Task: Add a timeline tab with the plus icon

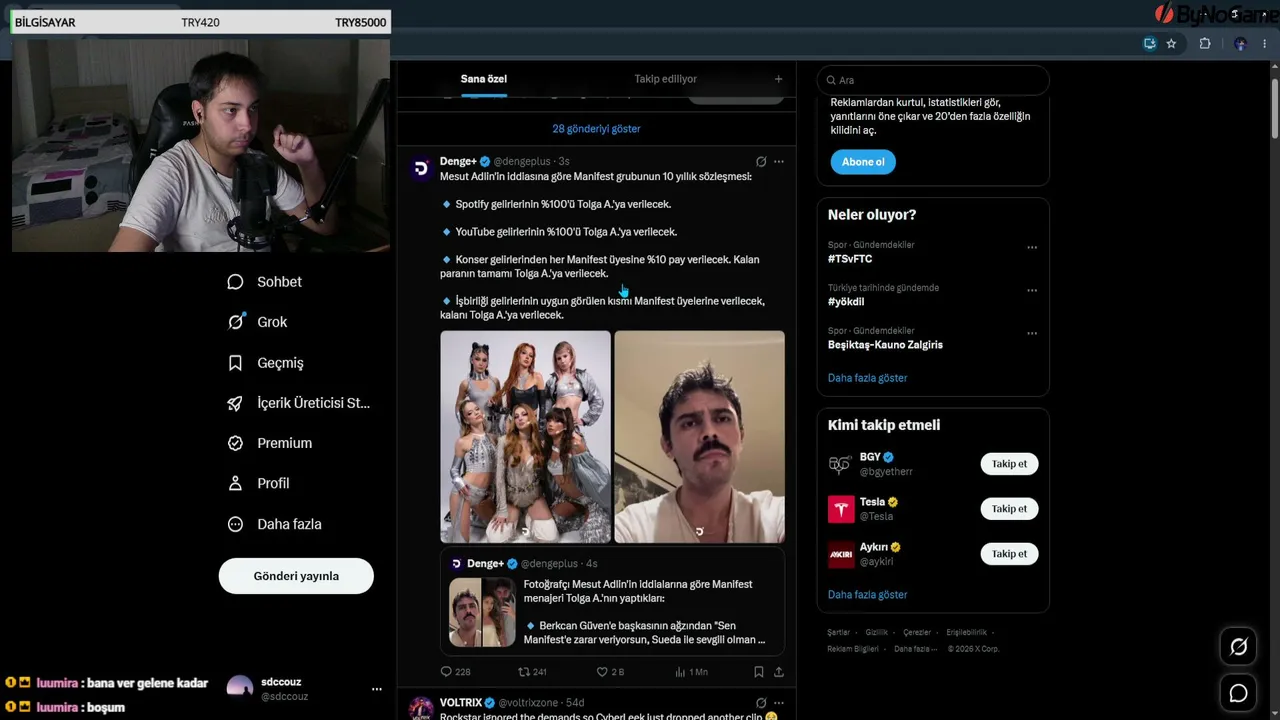Action: (778, 79)
